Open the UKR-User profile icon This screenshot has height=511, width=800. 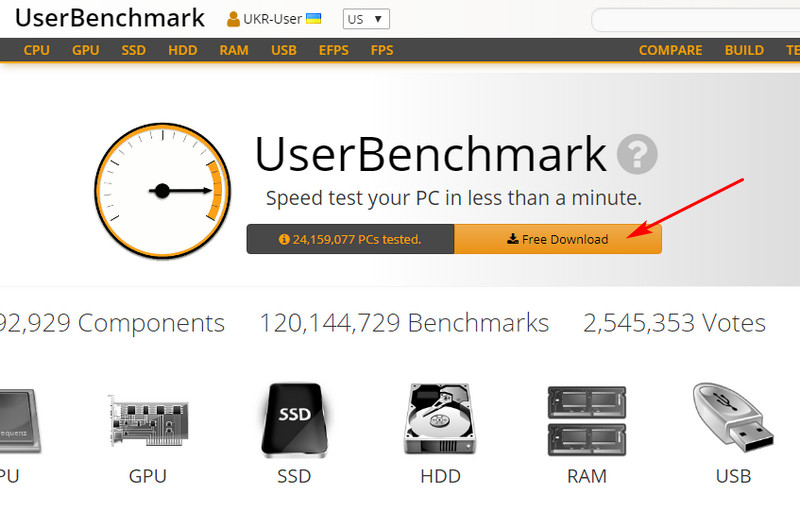click(233, 19)
